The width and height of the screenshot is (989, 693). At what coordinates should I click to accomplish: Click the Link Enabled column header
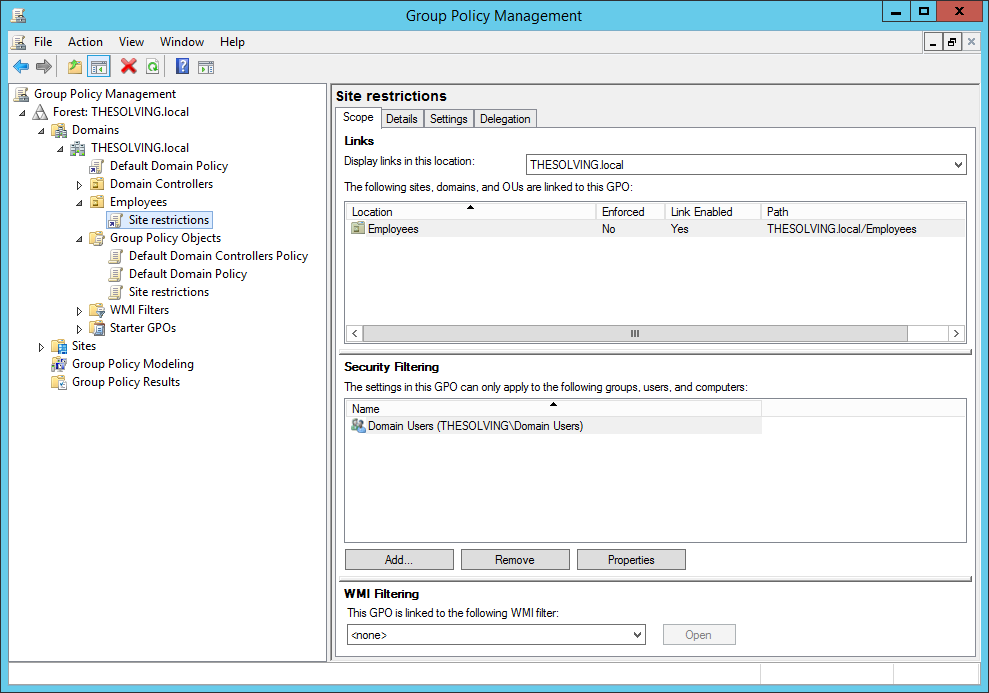pyautogui.click(x=713, y=212)
